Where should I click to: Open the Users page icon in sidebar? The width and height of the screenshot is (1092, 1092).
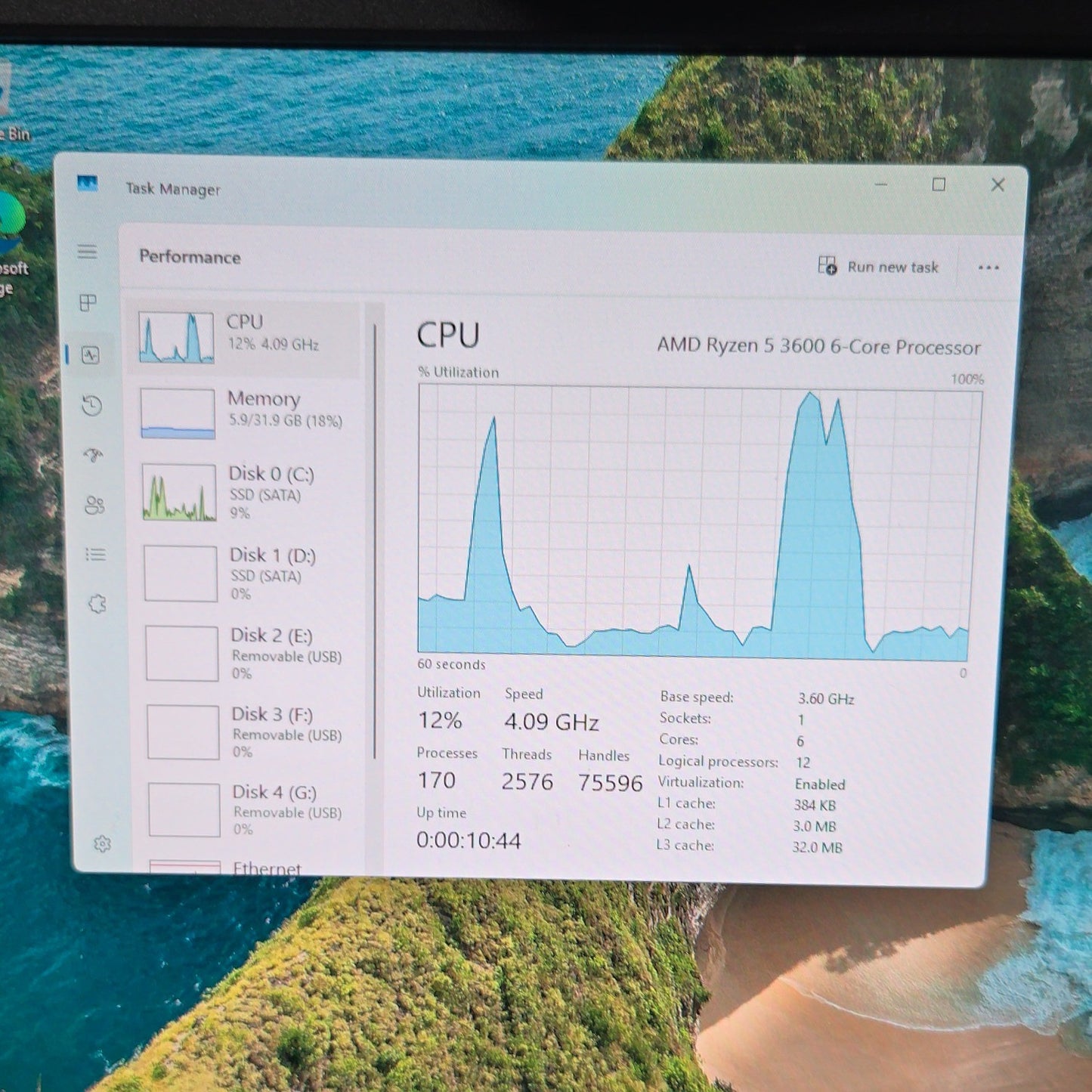94,505
